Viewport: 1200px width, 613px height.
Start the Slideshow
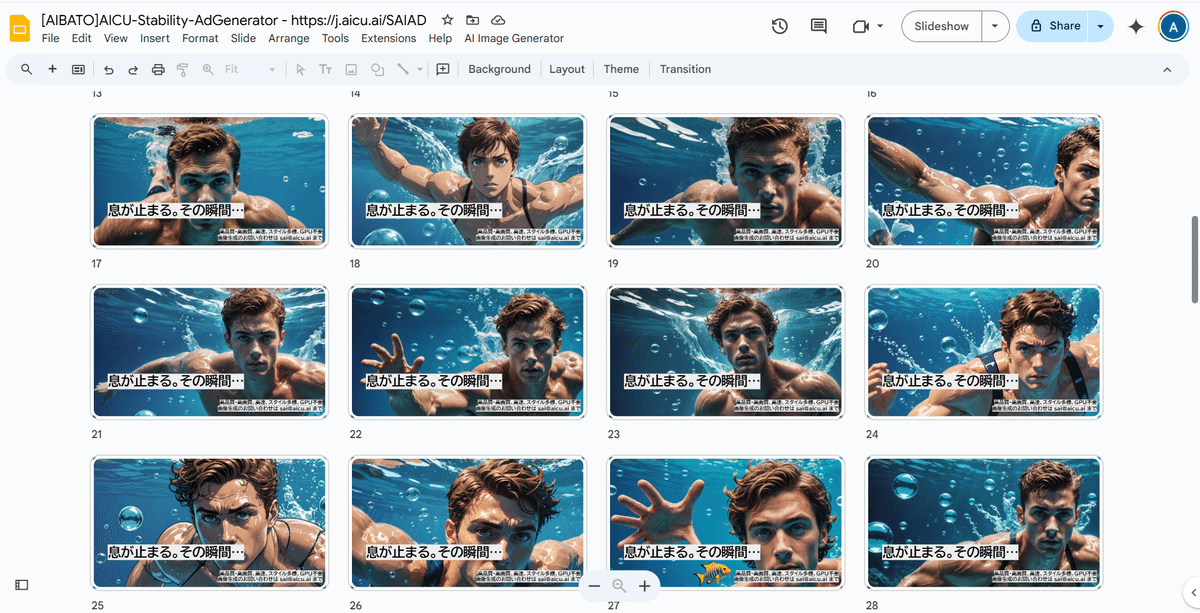coord(941,27)
